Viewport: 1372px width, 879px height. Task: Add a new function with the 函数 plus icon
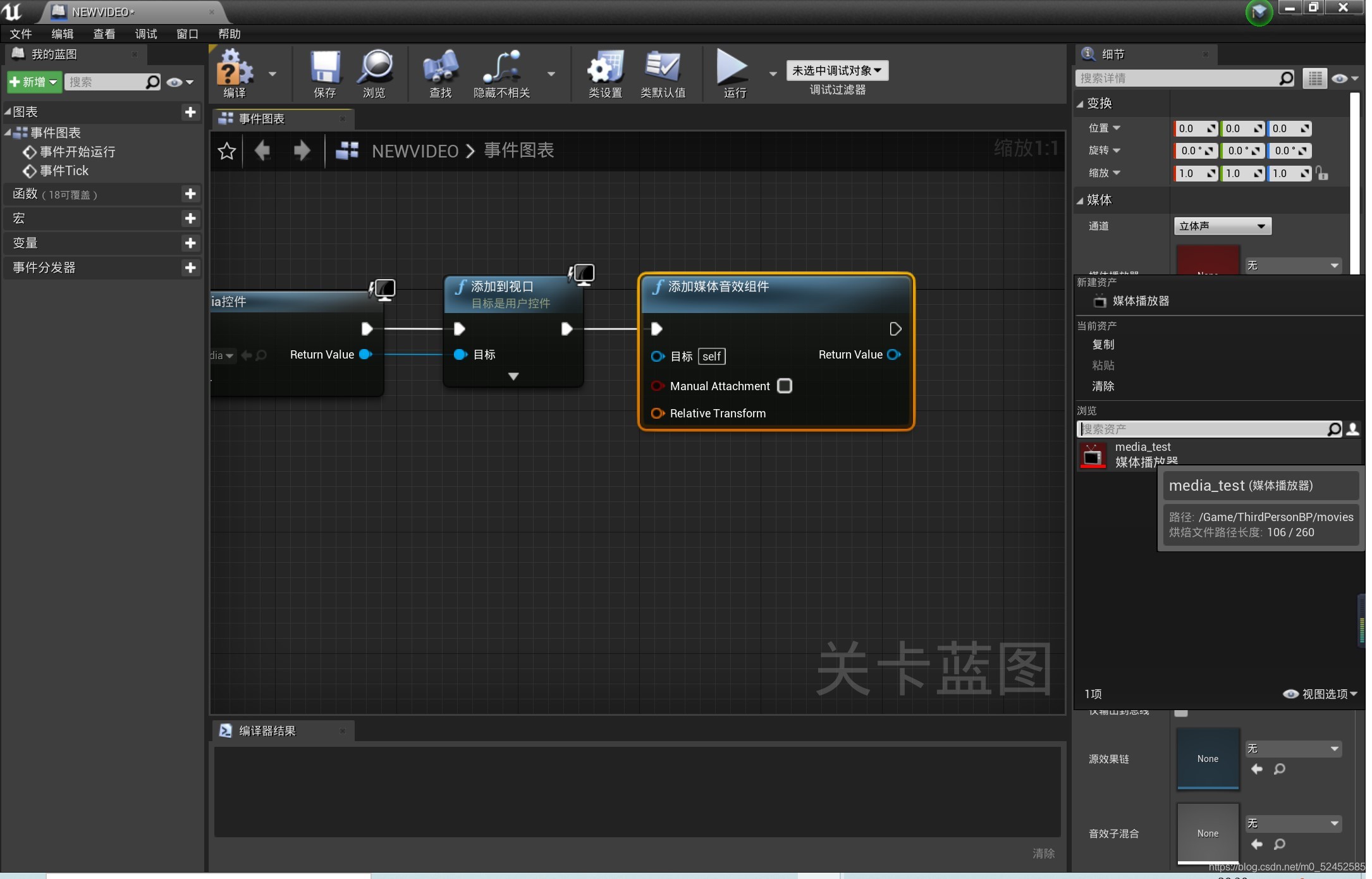click(190, 194)
